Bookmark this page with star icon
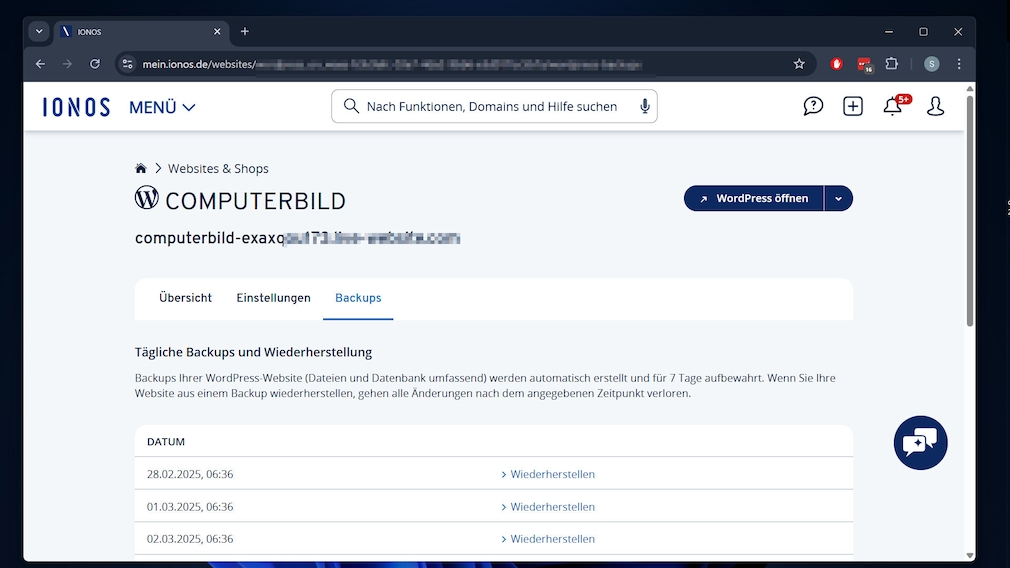Image resolution: width=1010 pixels, height=568 pixels. point(799,64)
